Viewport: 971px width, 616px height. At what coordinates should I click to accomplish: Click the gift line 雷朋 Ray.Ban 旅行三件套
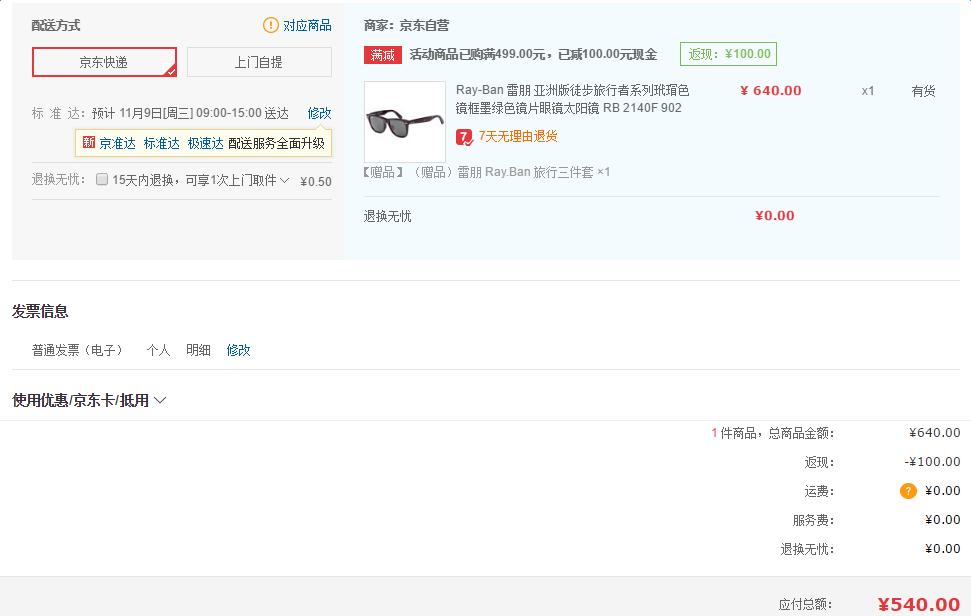pos(487,172)
